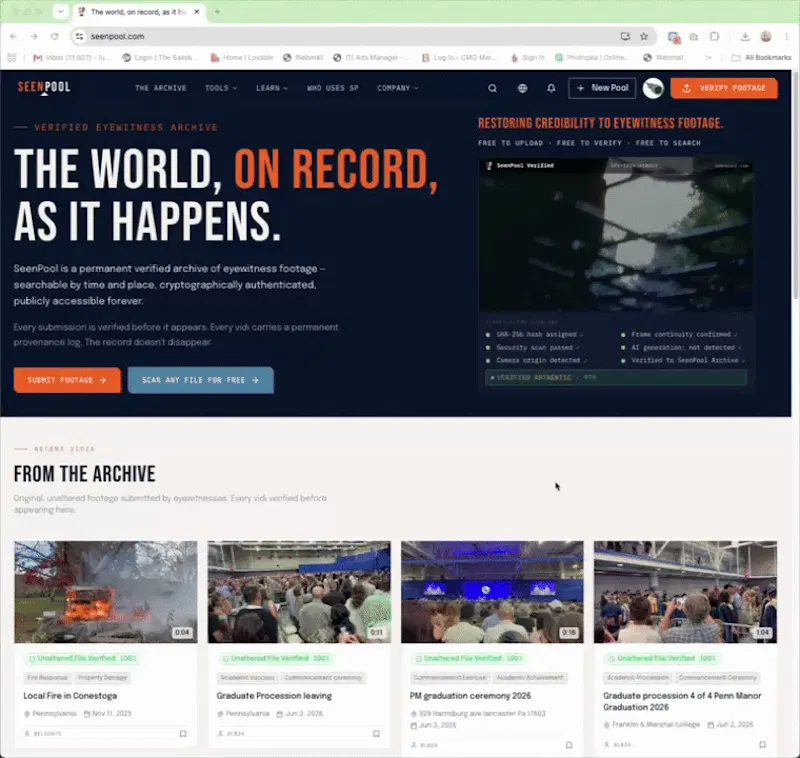
Task: Click the Property Damage tag
Action: pos(102,677)
